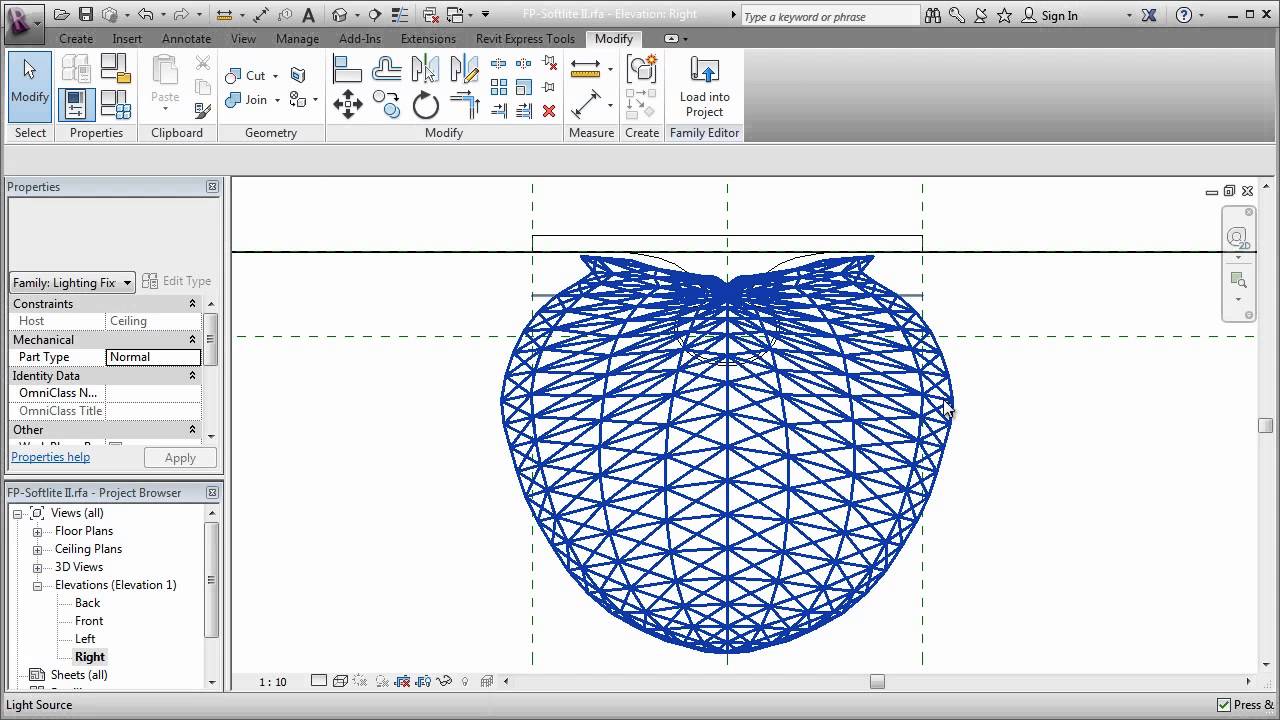
Task: Expand the 3D Views tree node
Action: (37, 567)
